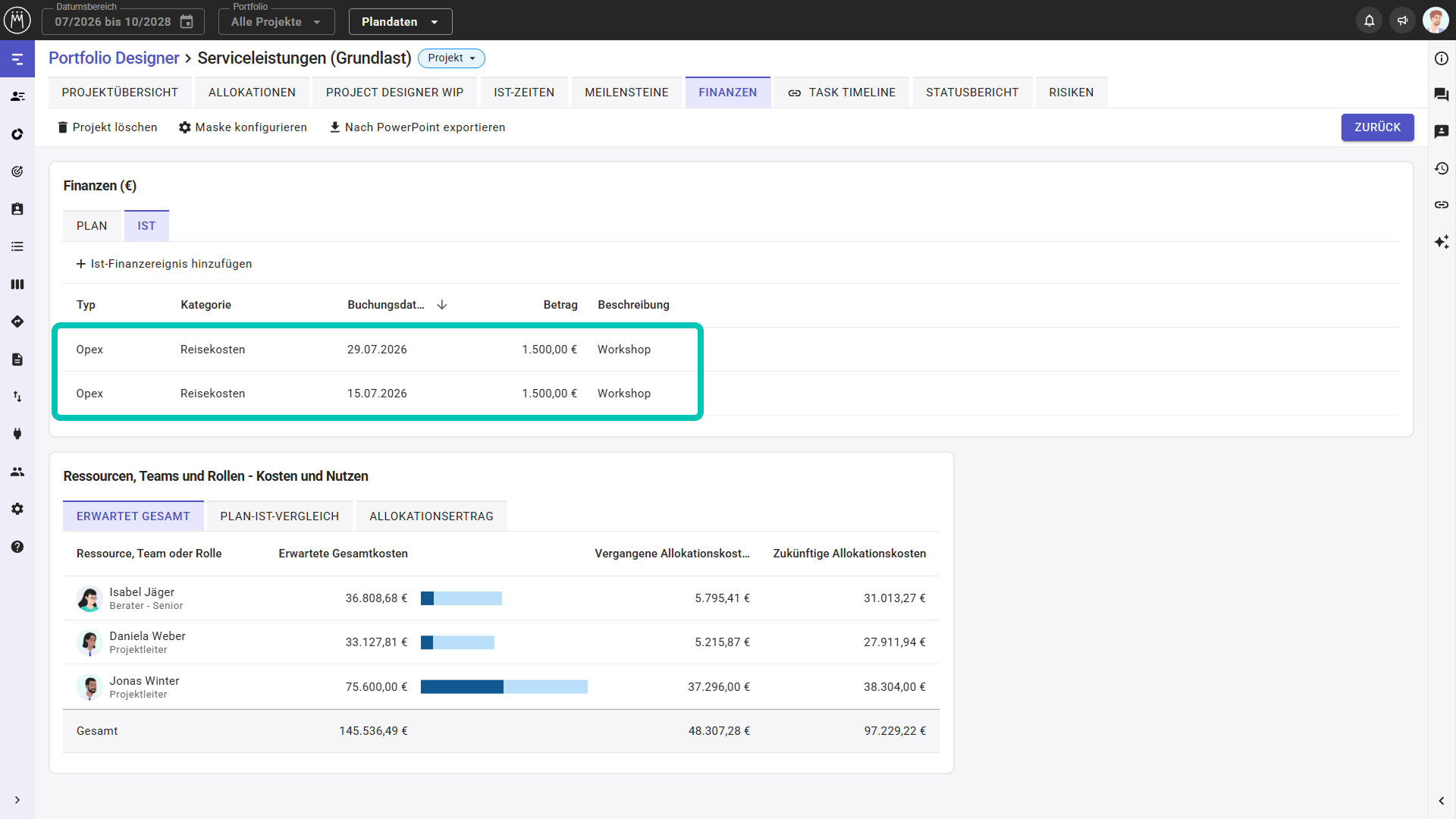The height and width of the screenshot is (819, 1456).
Task: Click Maske konfigurieren
Action: click(x=243, y=127)
